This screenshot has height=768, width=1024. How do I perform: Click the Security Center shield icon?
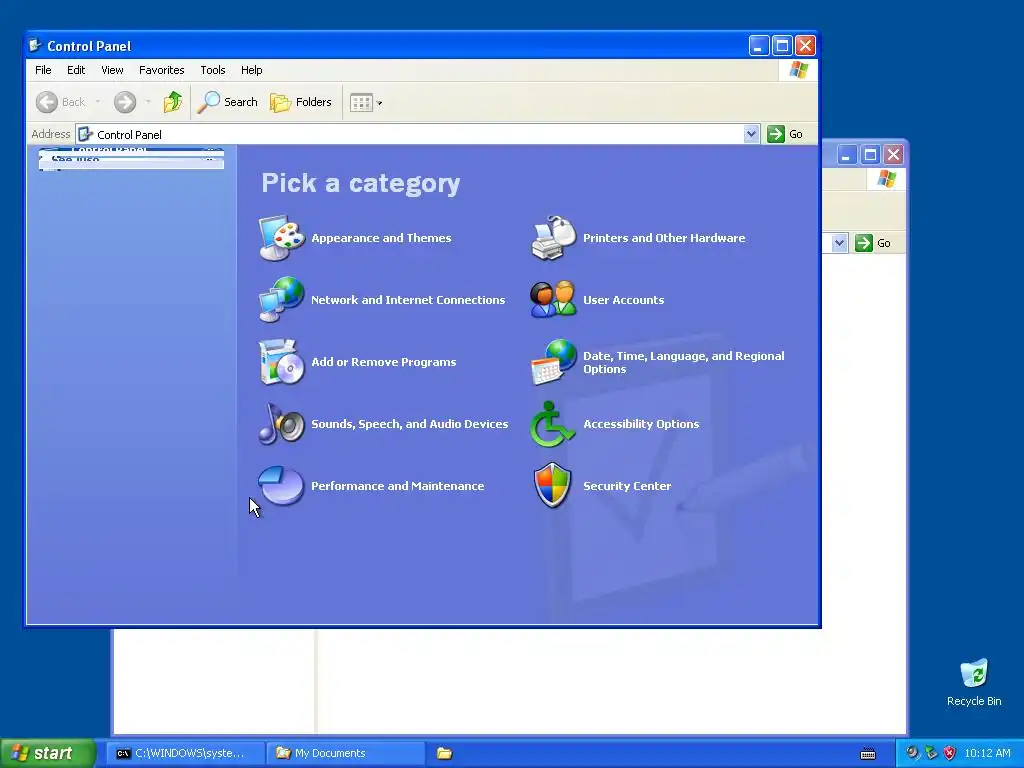coord(552,485)
